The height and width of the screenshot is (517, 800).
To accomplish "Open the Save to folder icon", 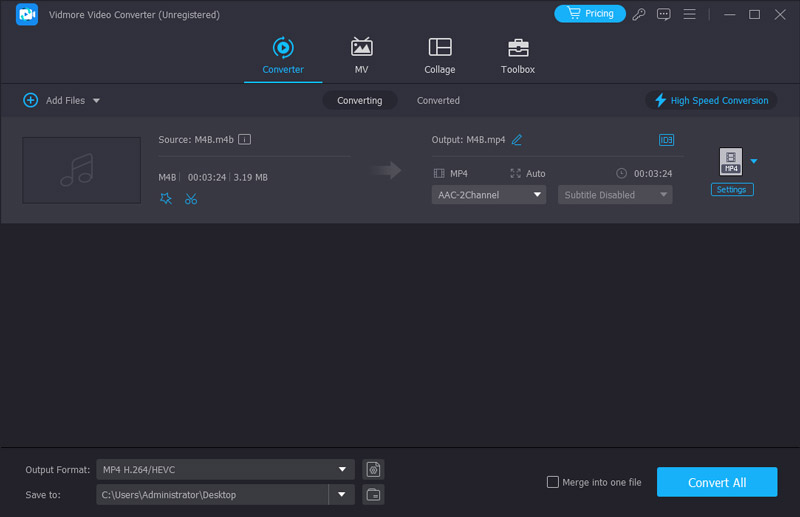I will point(373,494).
